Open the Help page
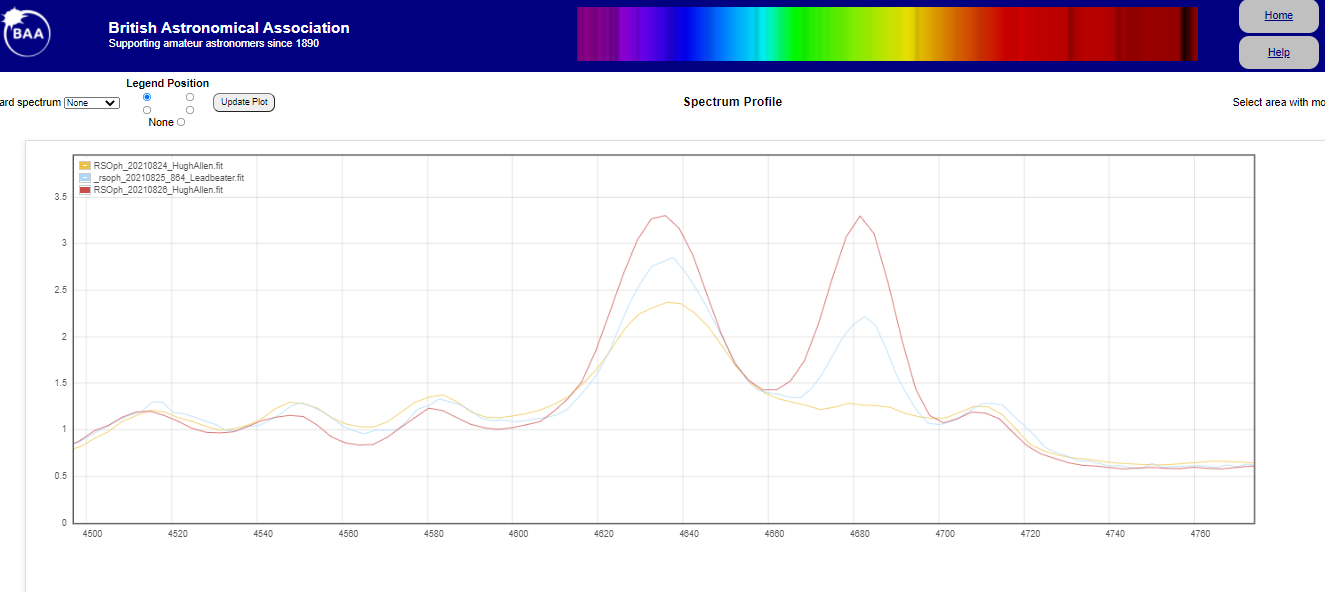 click(1278, 53)
